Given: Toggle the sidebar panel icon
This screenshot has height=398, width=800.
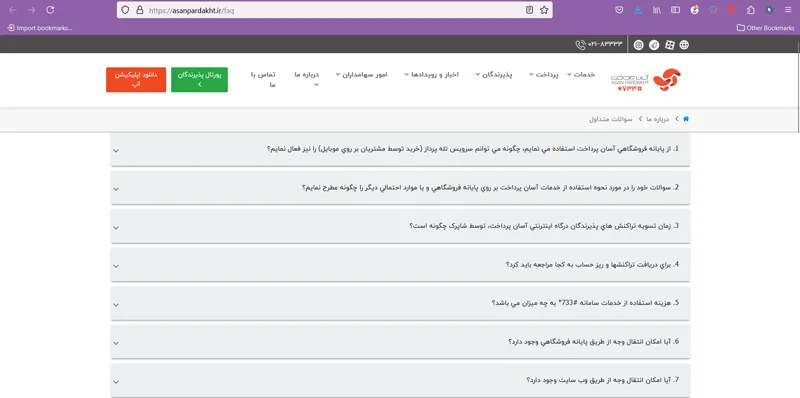Looking at the screenshot, I should 676,10.
